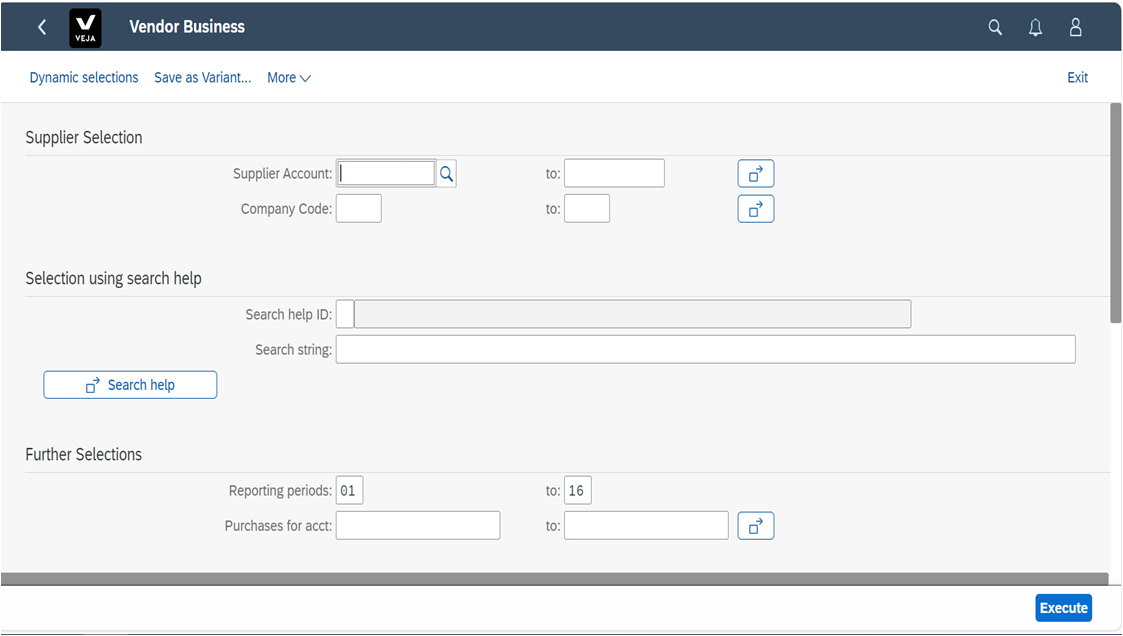Open Dynamic selections
Image resolution: width=1123 pixels, height=636 pixels.
83,77
